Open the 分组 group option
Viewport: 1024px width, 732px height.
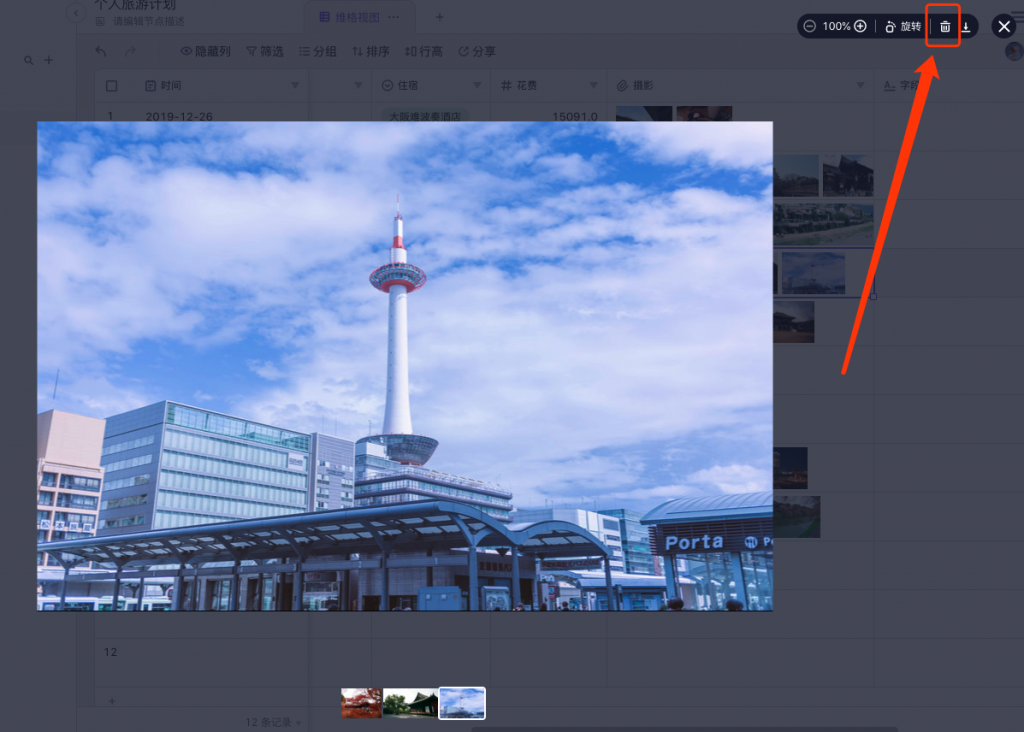tap(317, 51)
